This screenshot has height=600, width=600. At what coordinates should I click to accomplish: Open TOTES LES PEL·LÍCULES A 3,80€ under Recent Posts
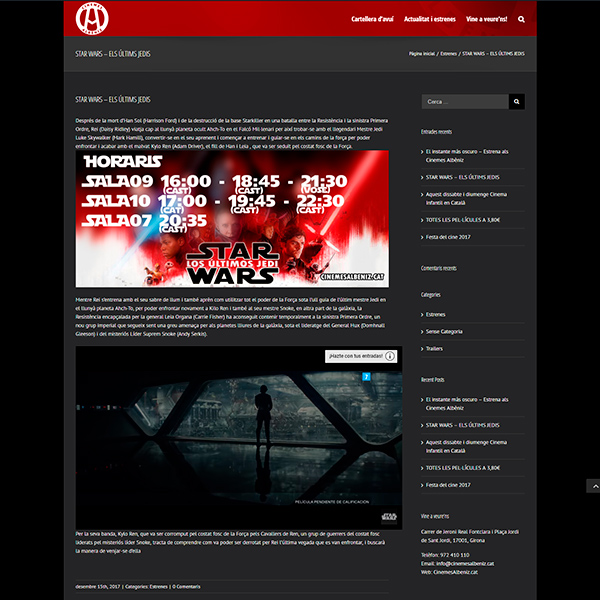point(463,468)
